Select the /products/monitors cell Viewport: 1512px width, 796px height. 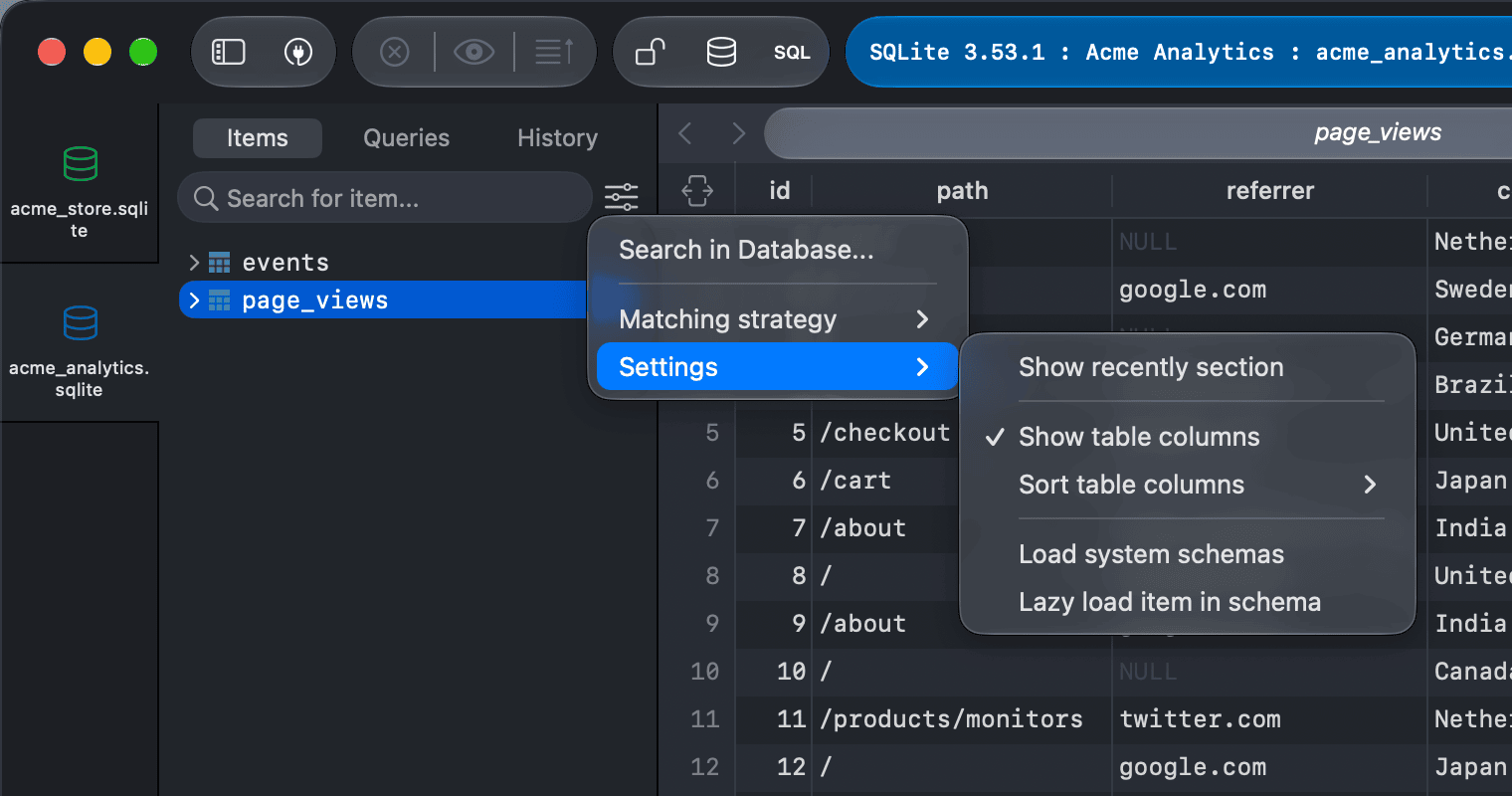click(x=962, y=719)
